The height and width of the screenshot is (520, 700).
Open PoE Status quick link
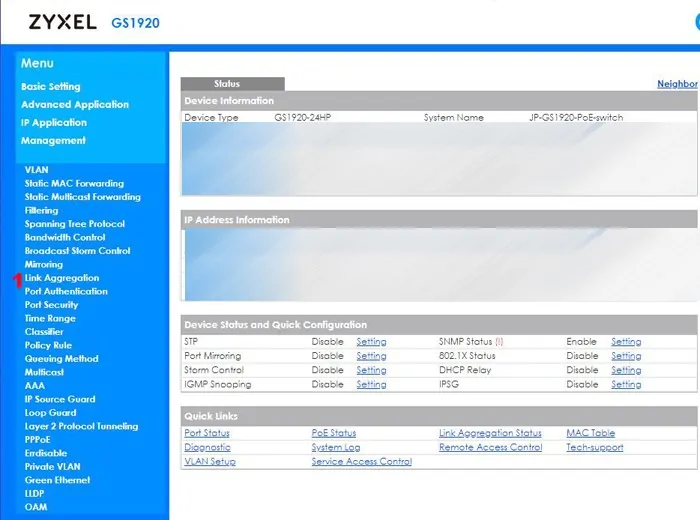coord(333,433)
